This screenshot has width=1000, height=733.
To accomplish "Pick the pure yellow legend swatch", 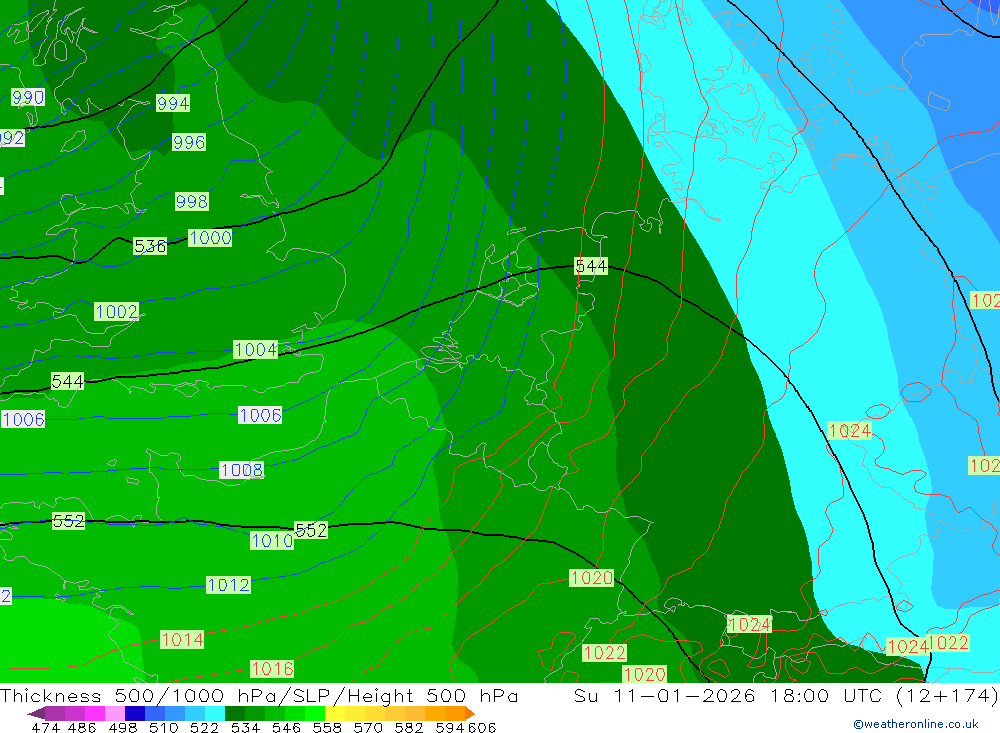I will [335, 713].
